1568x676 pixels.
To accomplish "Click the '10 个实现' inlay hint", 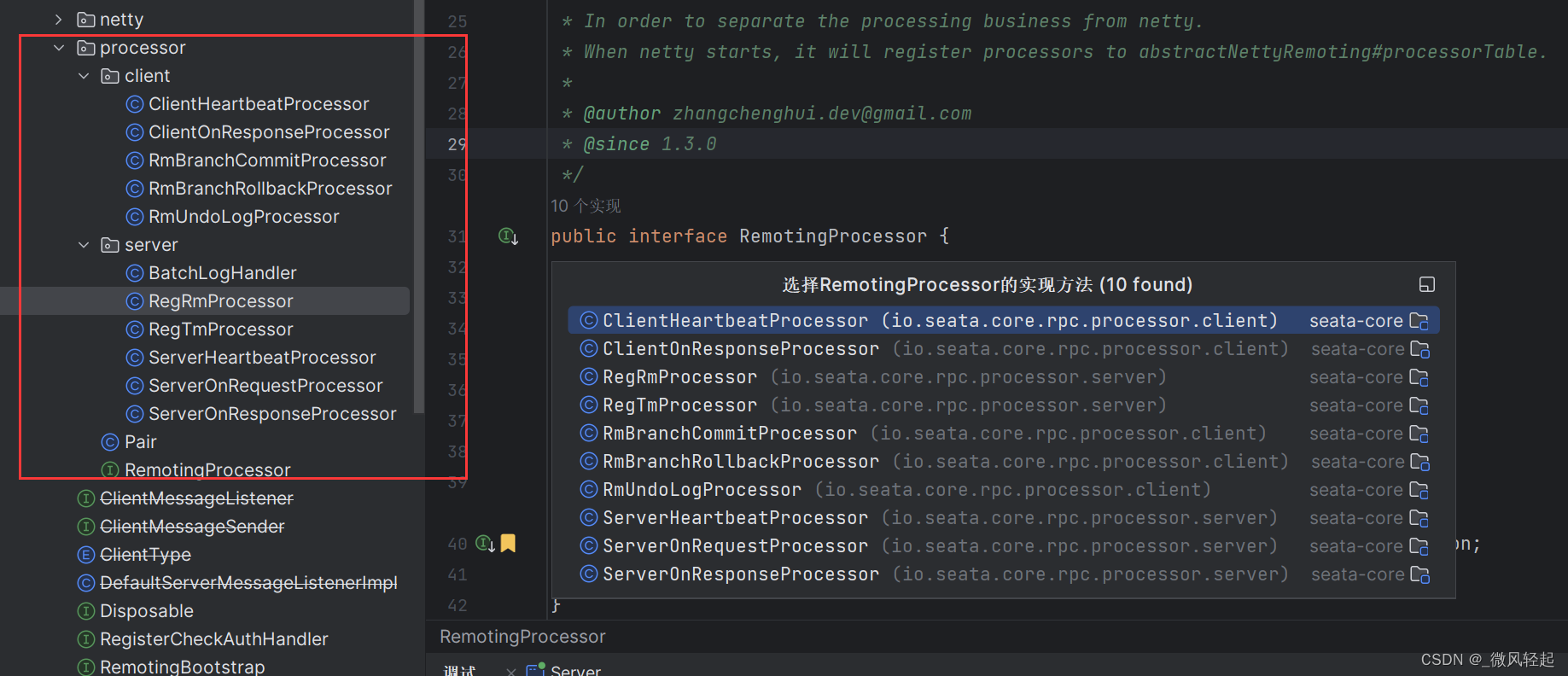I will click(586, 206).
